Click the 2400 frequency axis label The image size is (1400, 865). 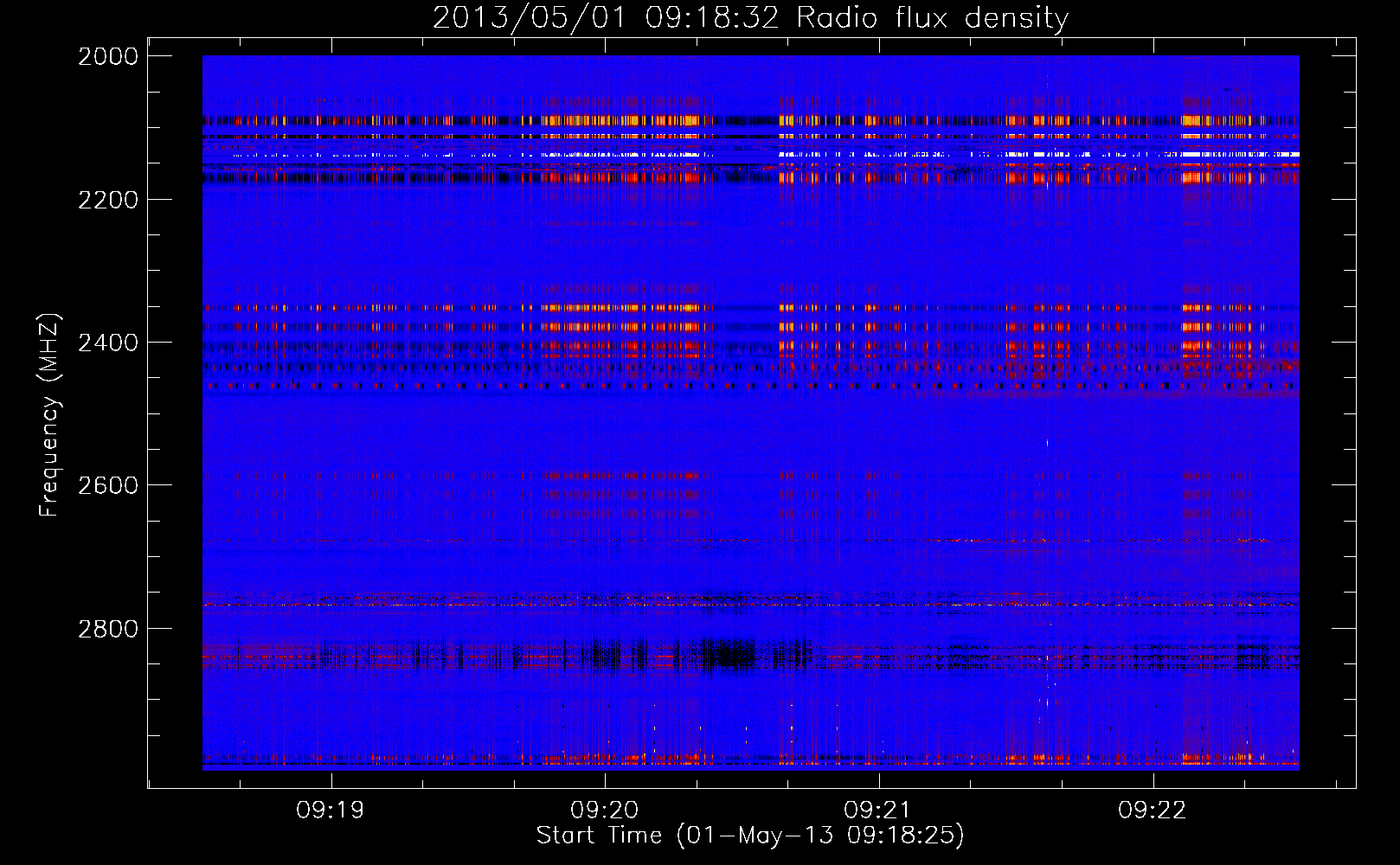coord(108,343)
